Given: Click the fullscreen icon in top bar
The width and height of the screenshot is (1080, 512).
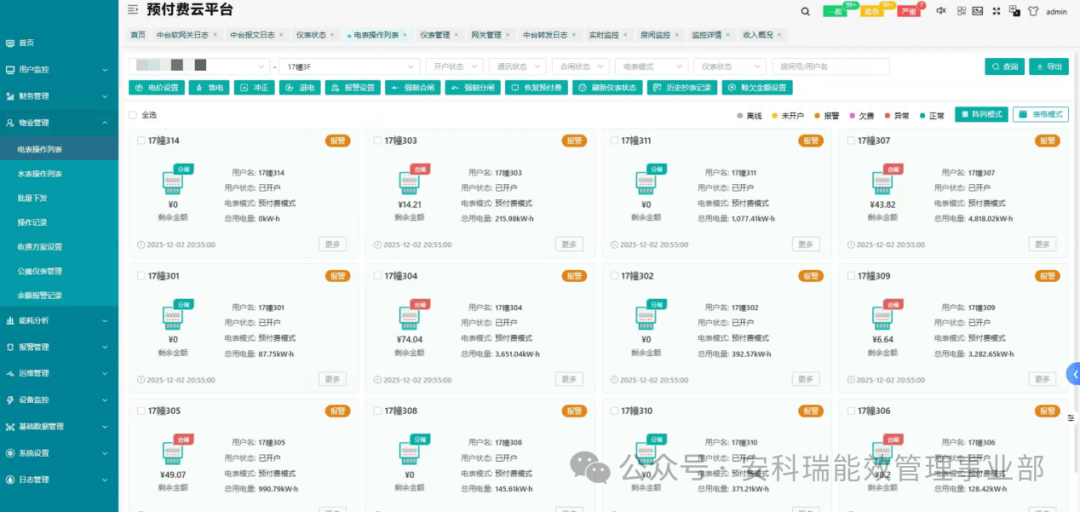Looking at the screenshot, I should [996, 11].
